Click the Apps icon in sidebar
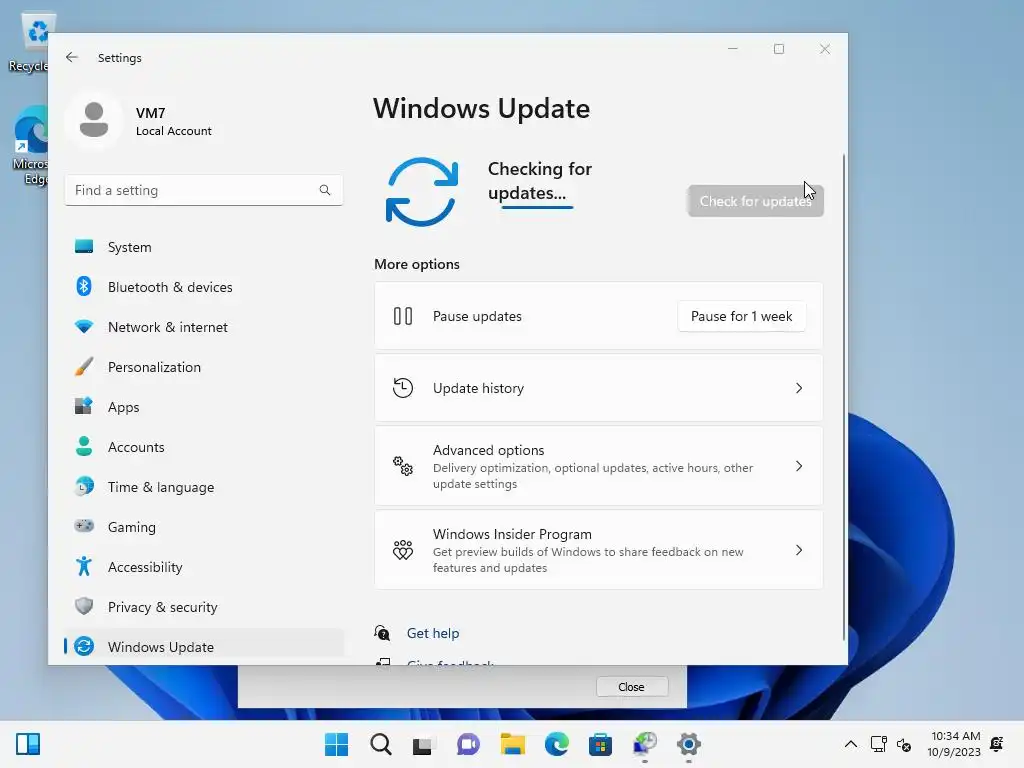This screenshot has height=768, width=1024. (x=84, y=406)
